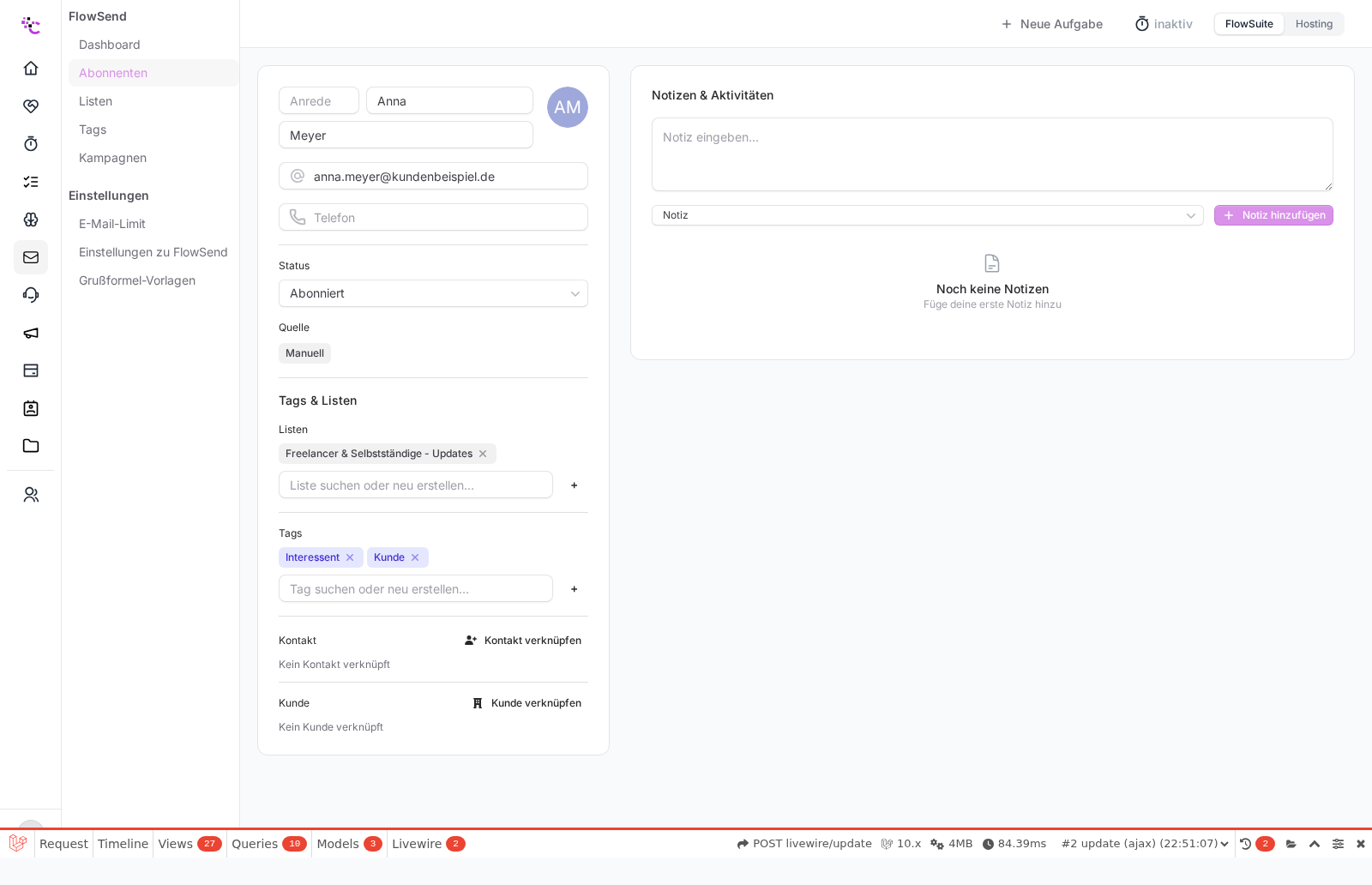Image resolution: width=1372 pixels, height=885 pixels.
Task: Click the plus button next to tag search
Action: point(575,589)
